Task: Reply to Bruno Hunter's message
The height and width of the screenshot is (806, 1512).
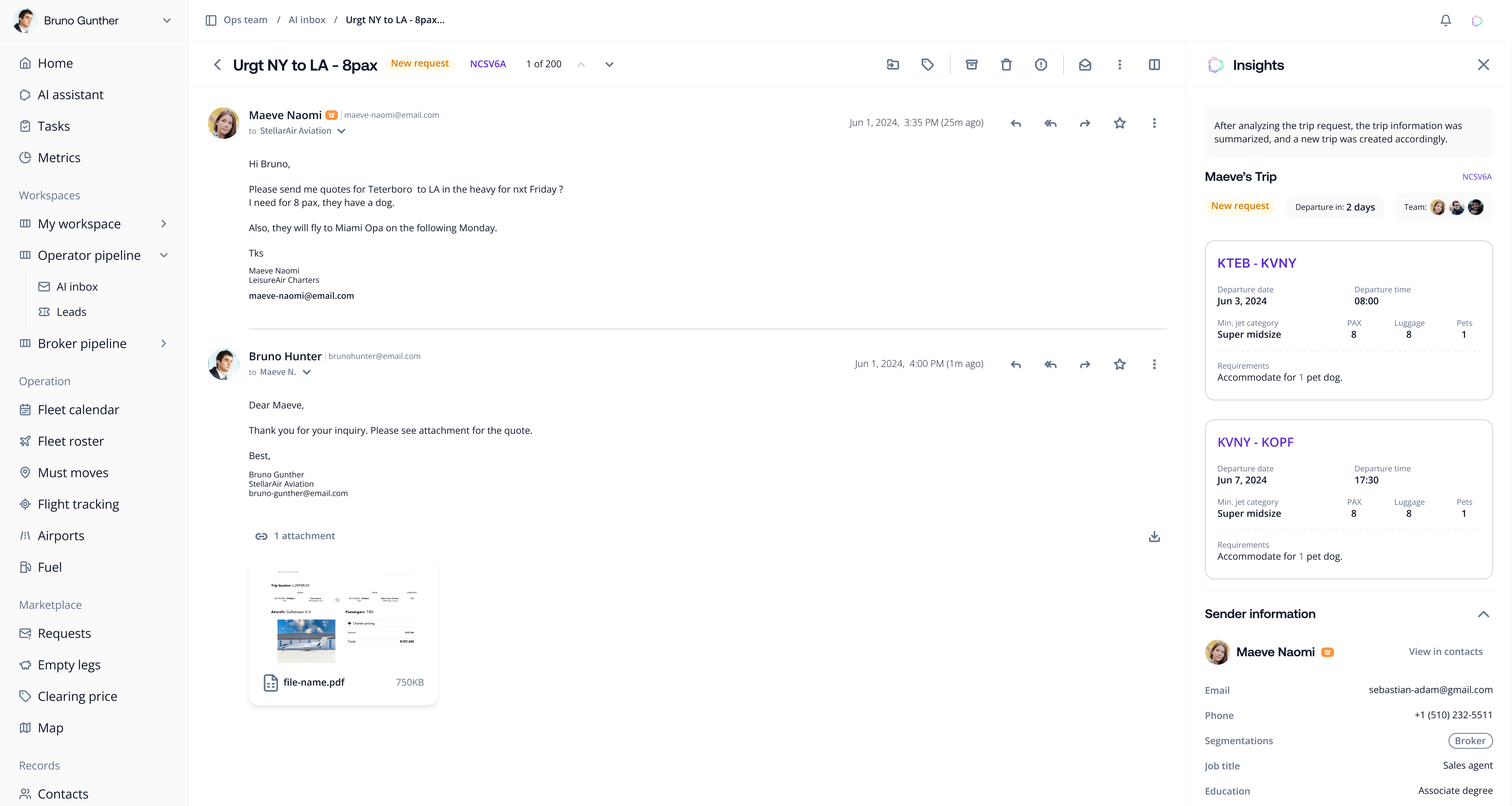Action: pos(1015,364)
